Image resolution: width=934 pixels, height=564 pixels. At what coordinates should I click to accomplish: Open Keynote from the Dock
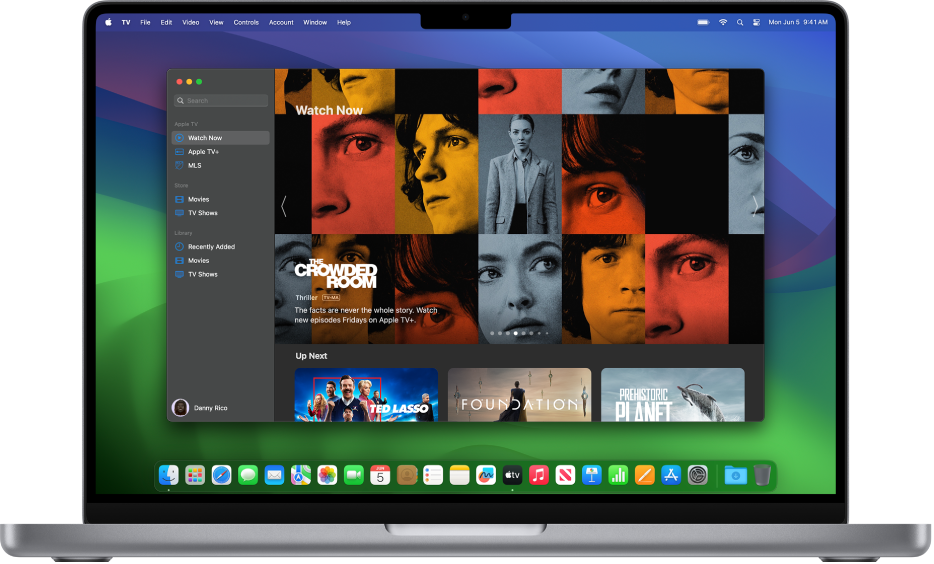591,475
